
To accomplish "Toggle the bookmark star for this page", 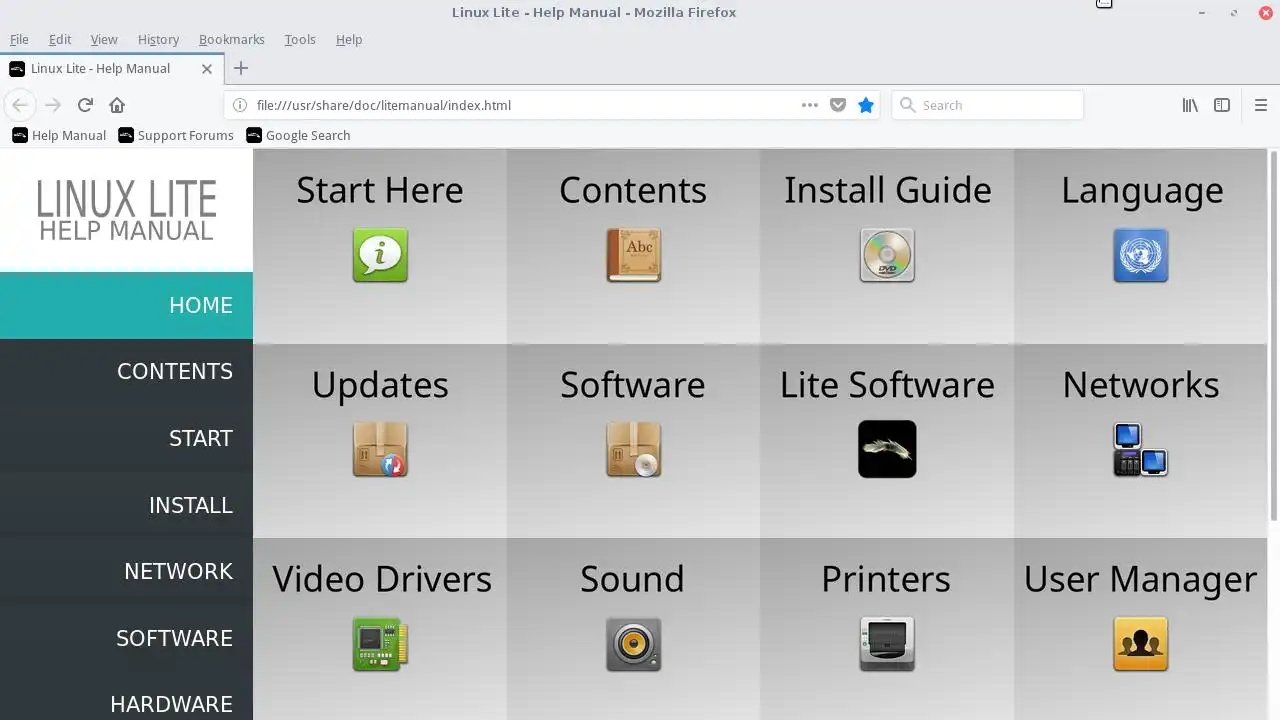I will tap(866, 105).
